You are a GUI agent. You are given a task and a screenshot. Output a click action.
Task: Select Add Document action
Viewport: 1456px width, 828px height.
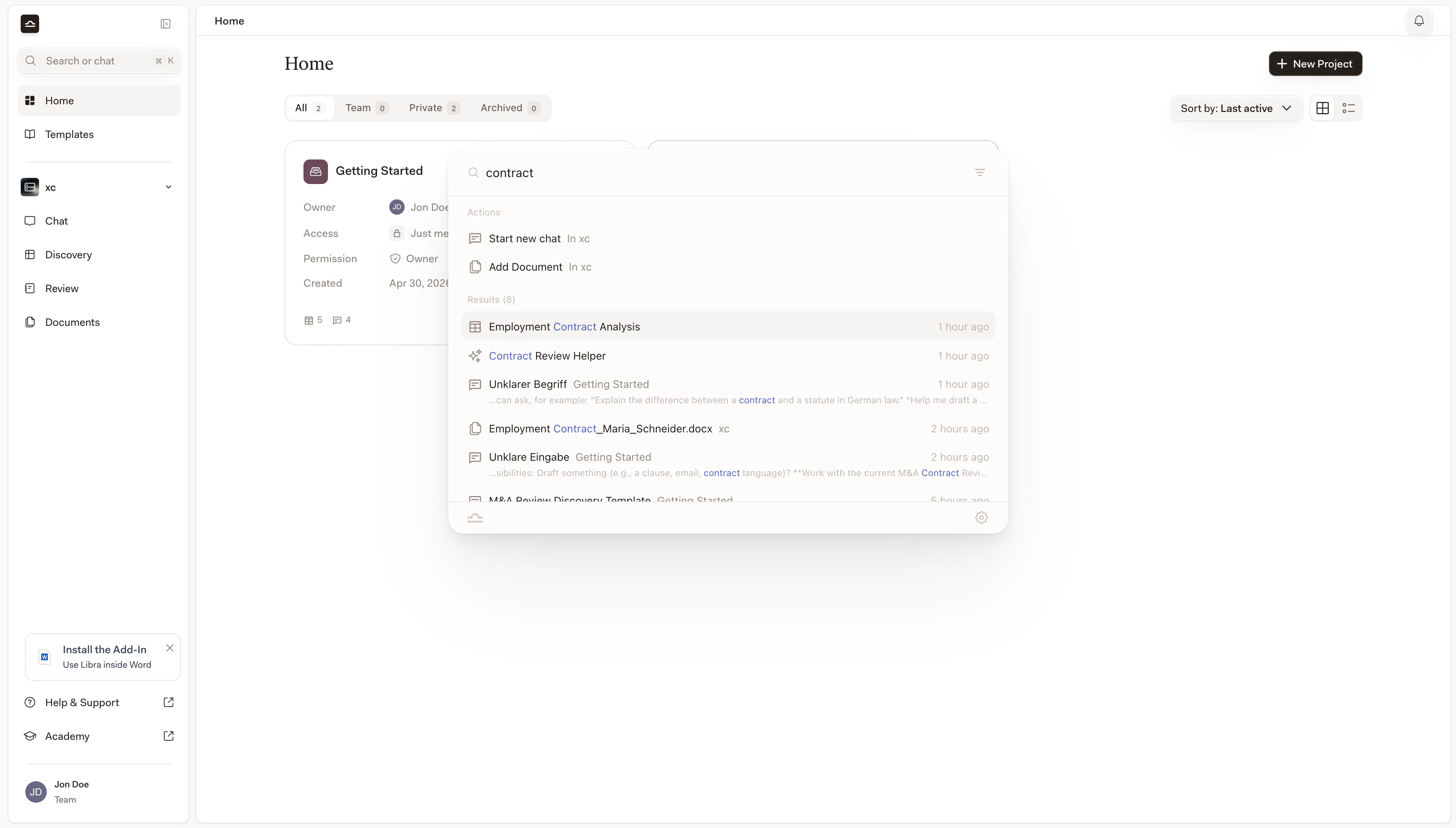(x=728, y=267)
